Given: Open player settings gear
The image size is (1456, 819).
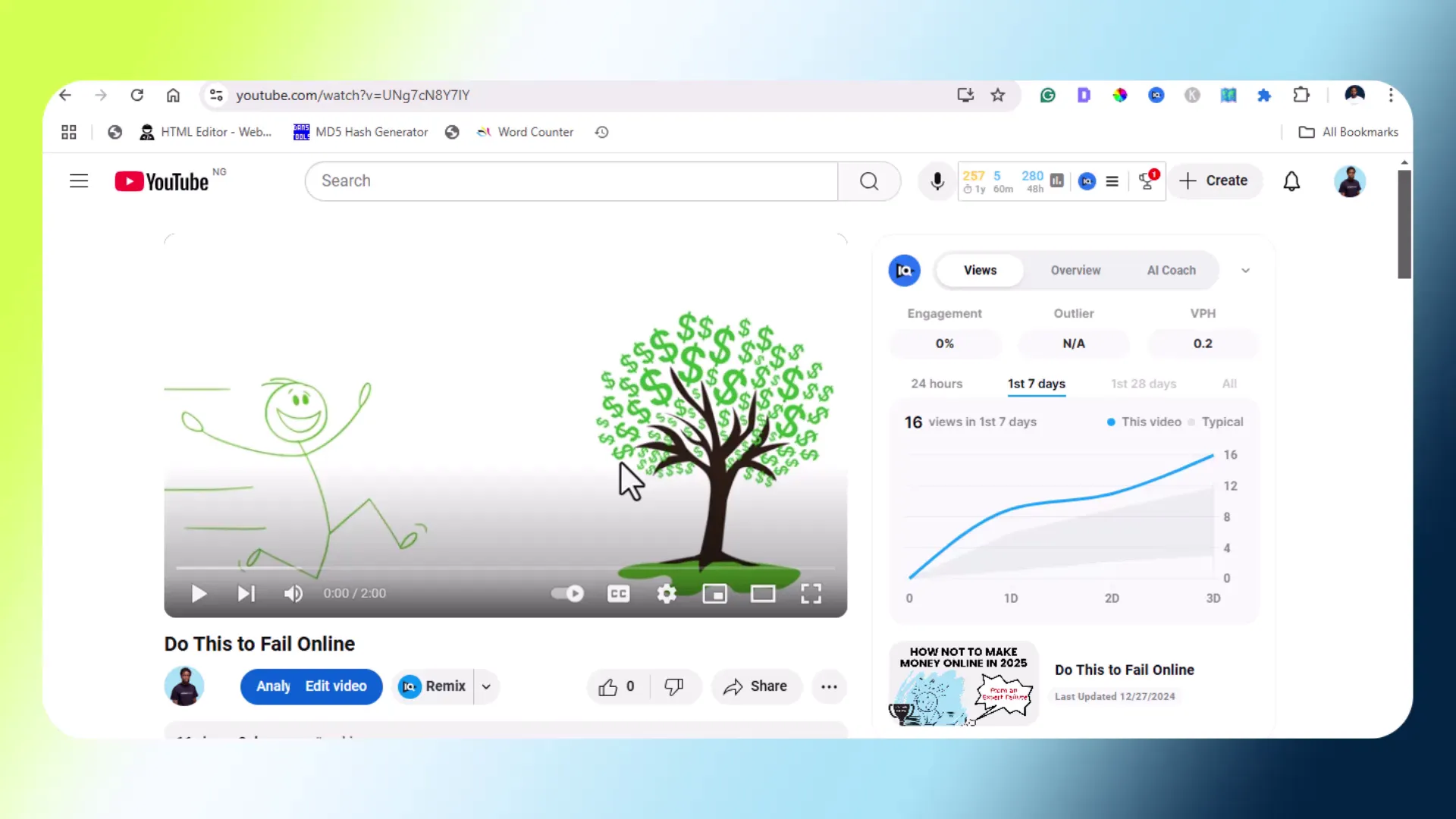Looking at the screenshot, I should pyautogui.click(x=667, y=594).
